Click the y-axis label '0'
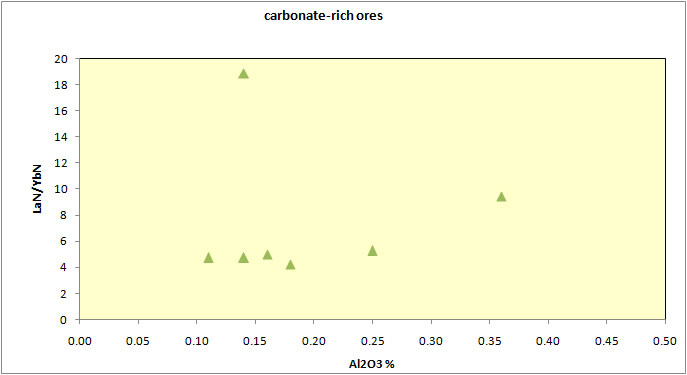 pos(64,320)
